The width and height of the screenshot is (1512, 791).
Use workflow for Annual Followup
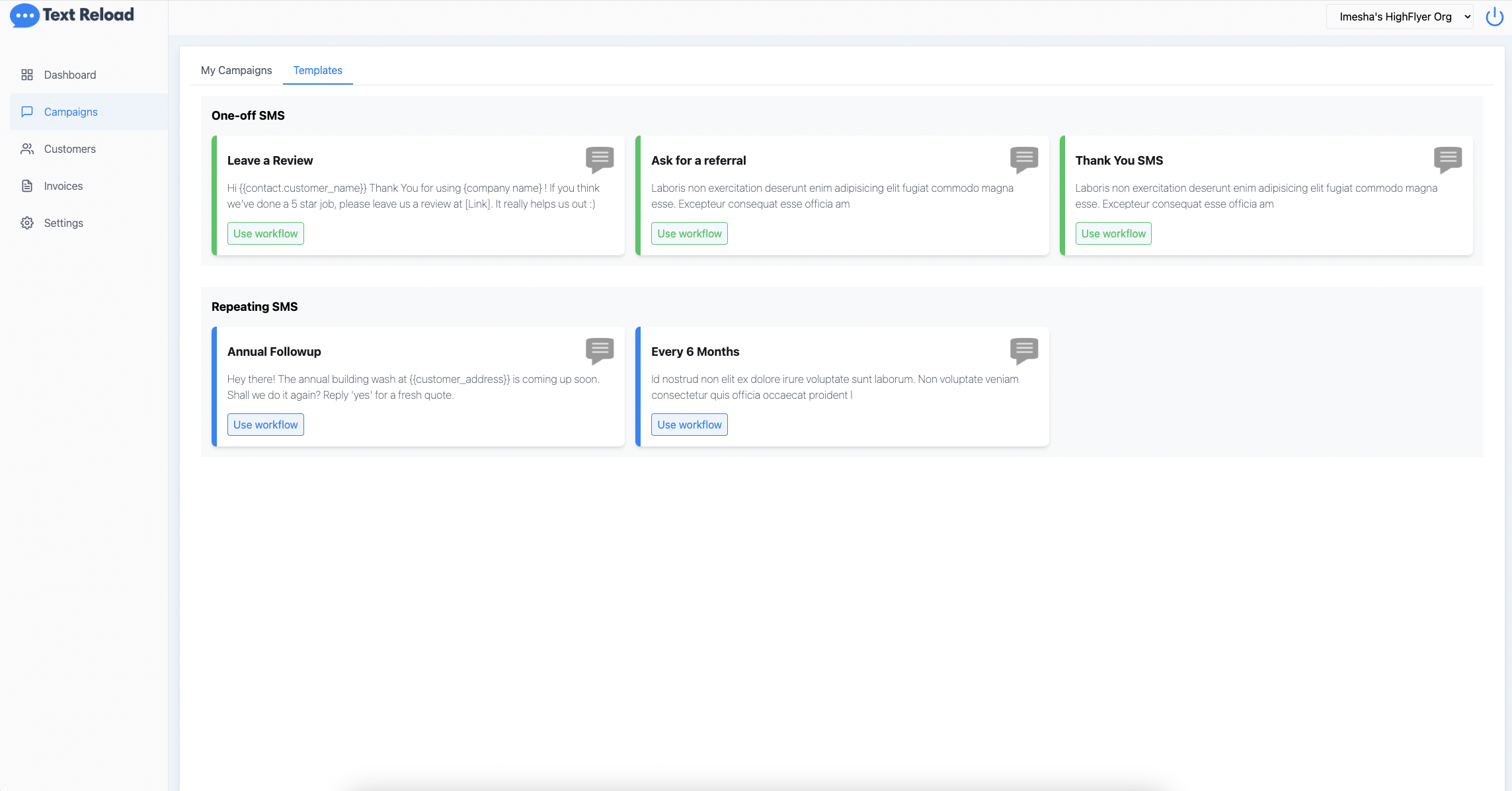265,425
